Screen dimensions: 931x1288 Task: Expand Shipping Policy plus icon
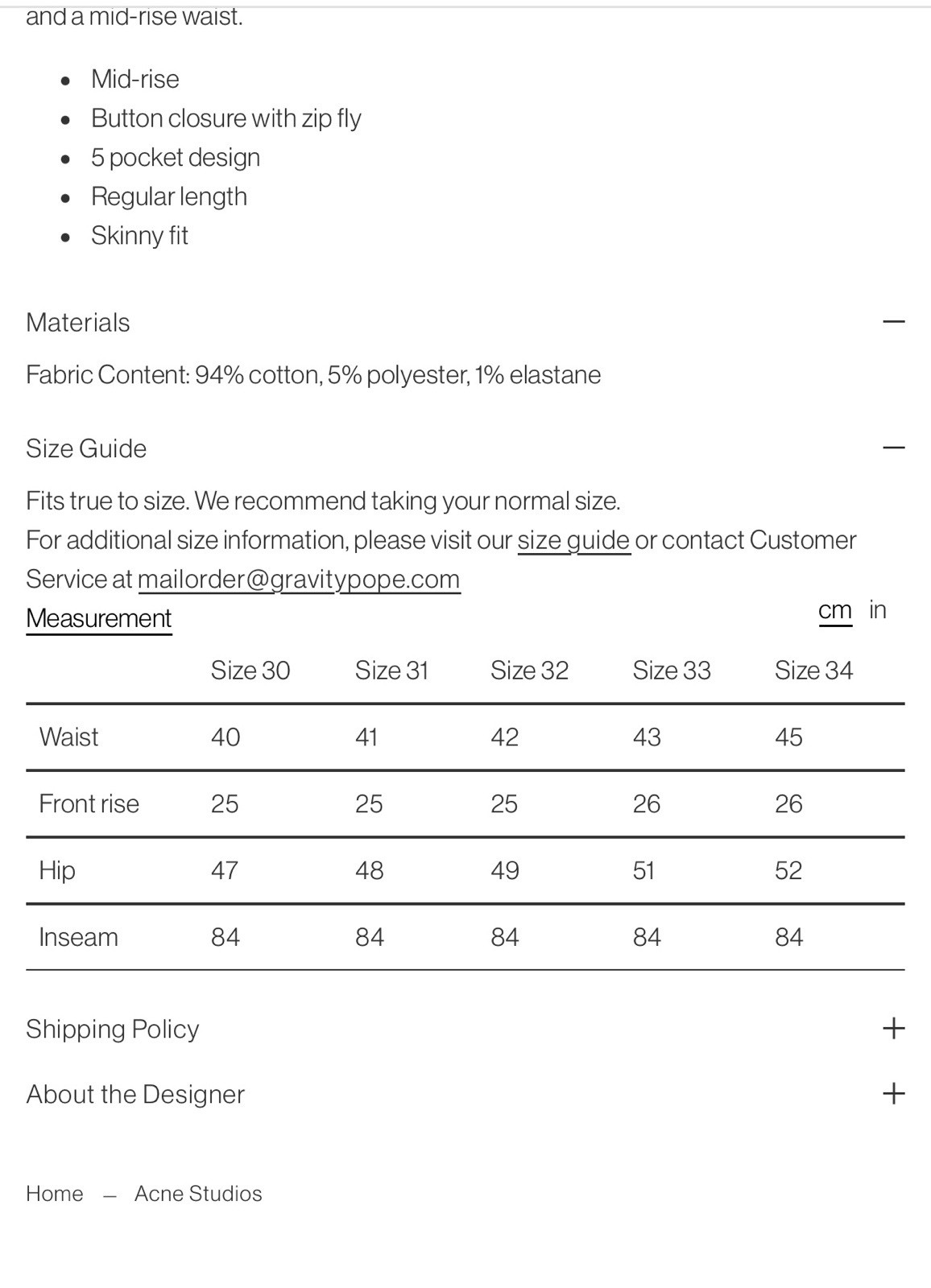pyautogui.click(x=893, y=1028)
